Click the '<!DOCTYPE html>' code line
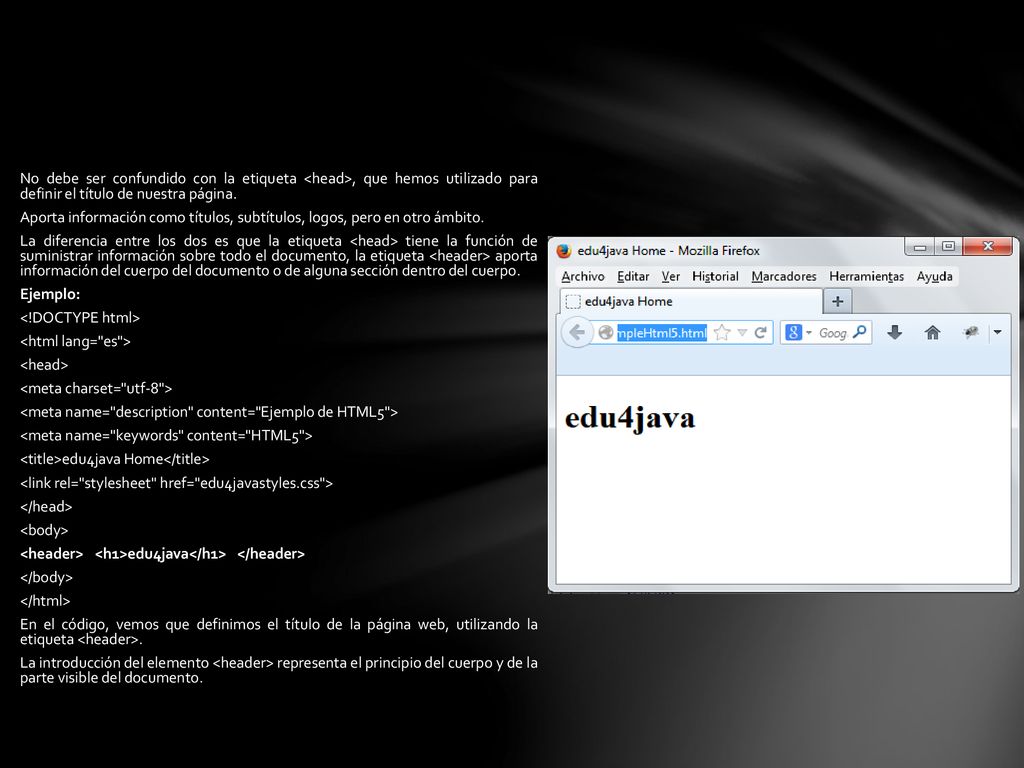 tap(80, 318)
